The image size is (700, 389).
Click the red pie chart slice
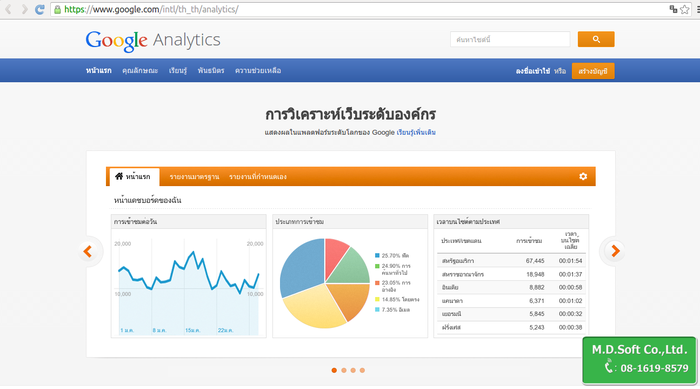[x=335, y=255]
